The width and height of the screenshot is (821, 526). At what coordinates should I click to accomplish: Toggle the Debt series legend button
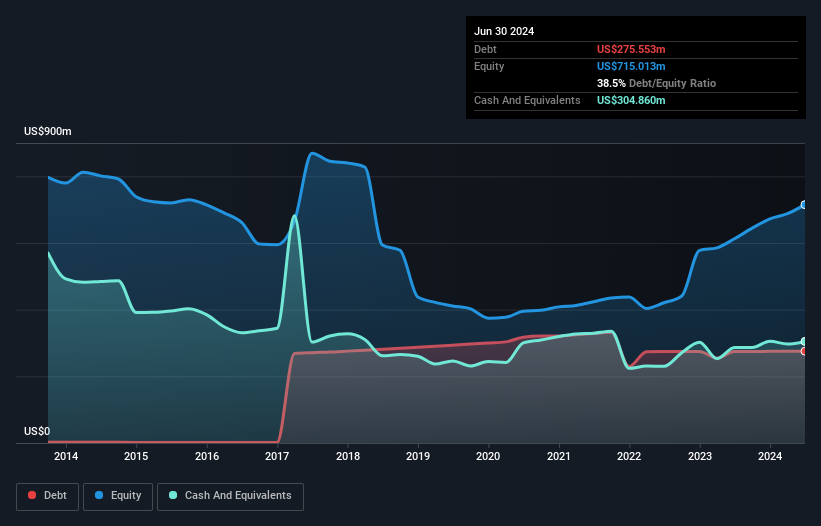(x=48, y=496)
